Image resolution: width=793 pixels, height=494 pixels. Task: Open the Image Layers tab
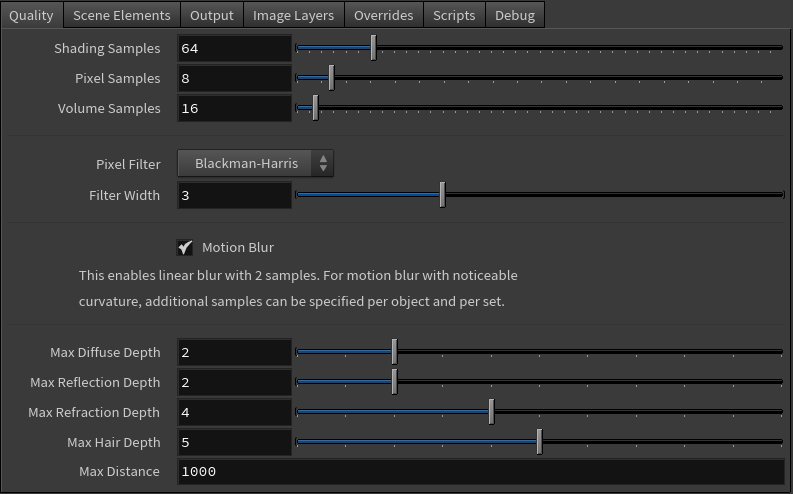[x=294, y=15]
